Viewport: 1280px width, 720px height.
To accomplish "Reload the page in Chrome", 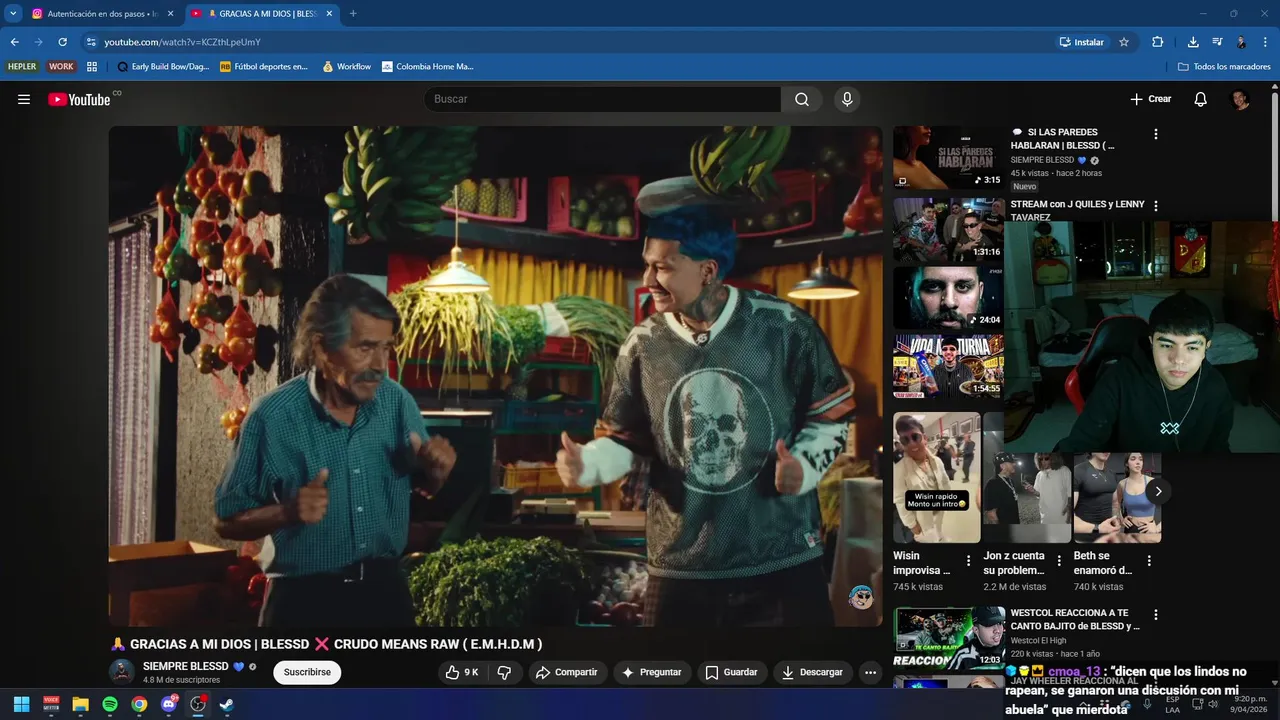I will pyautogui.click(x=62, y=42).
